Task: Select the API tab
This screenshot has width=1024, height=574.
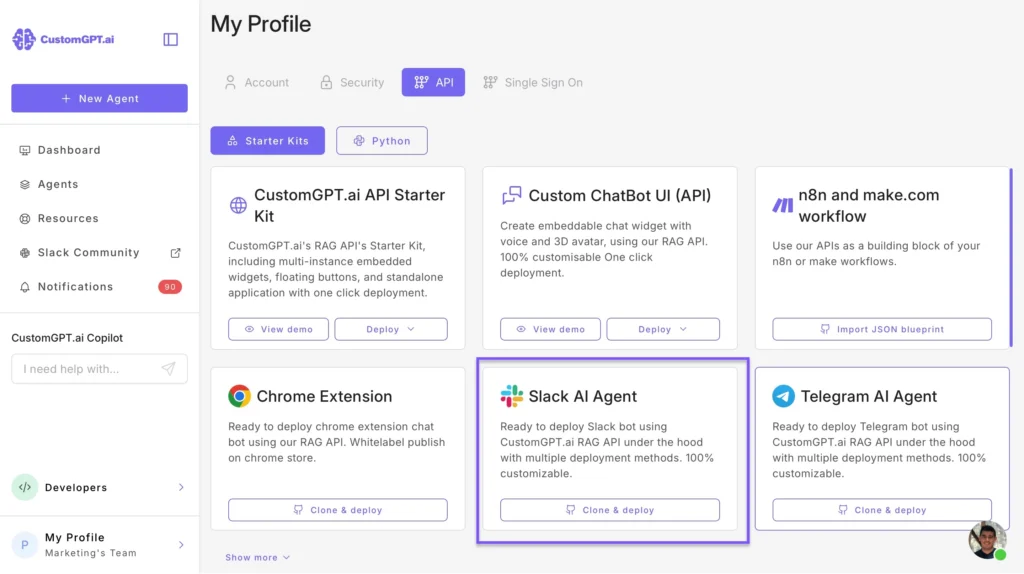Action: click(x=433, y=82)
